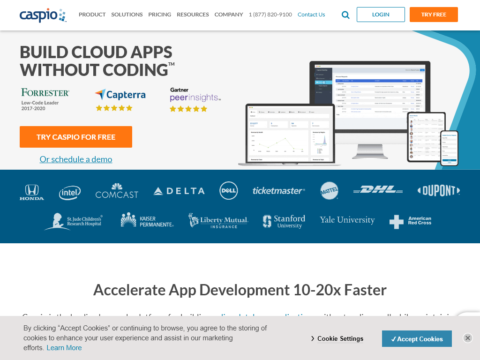Click the orange TRY FREE button

tap(434, 15)
